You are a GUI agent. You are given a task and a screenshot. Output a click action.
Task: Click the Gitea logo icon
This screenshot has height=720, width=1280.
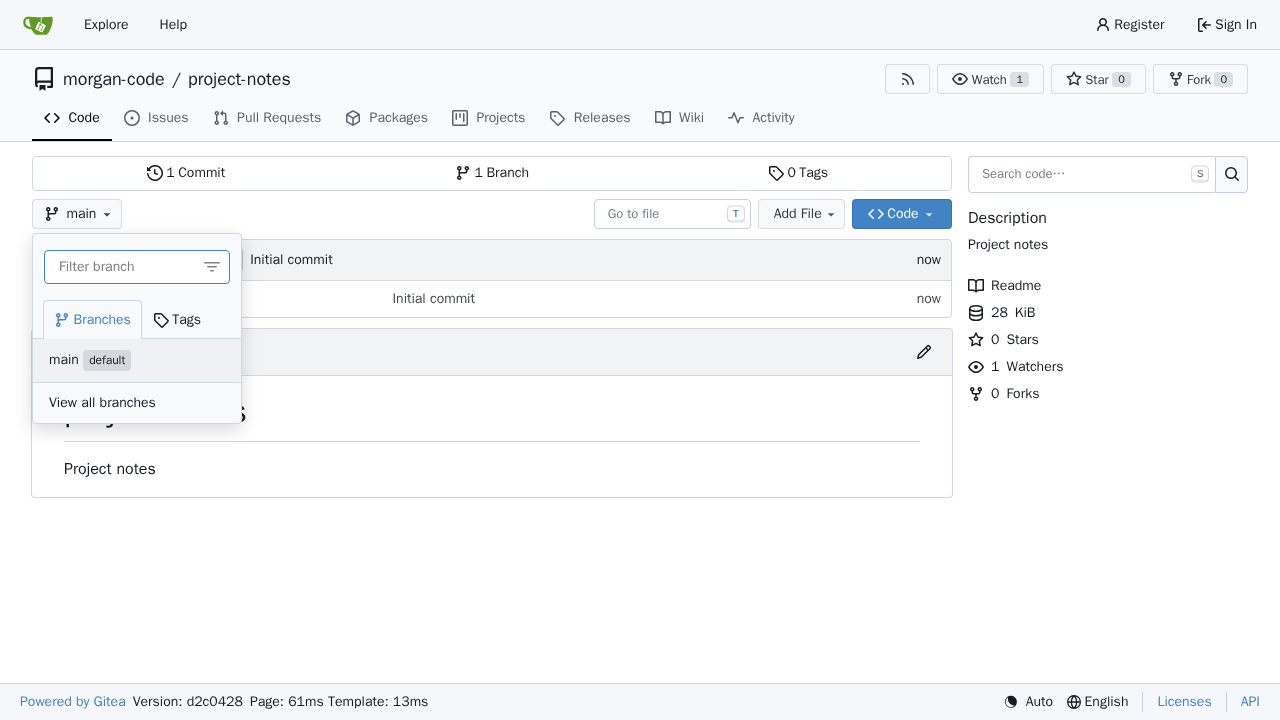[x=38, y=25]
